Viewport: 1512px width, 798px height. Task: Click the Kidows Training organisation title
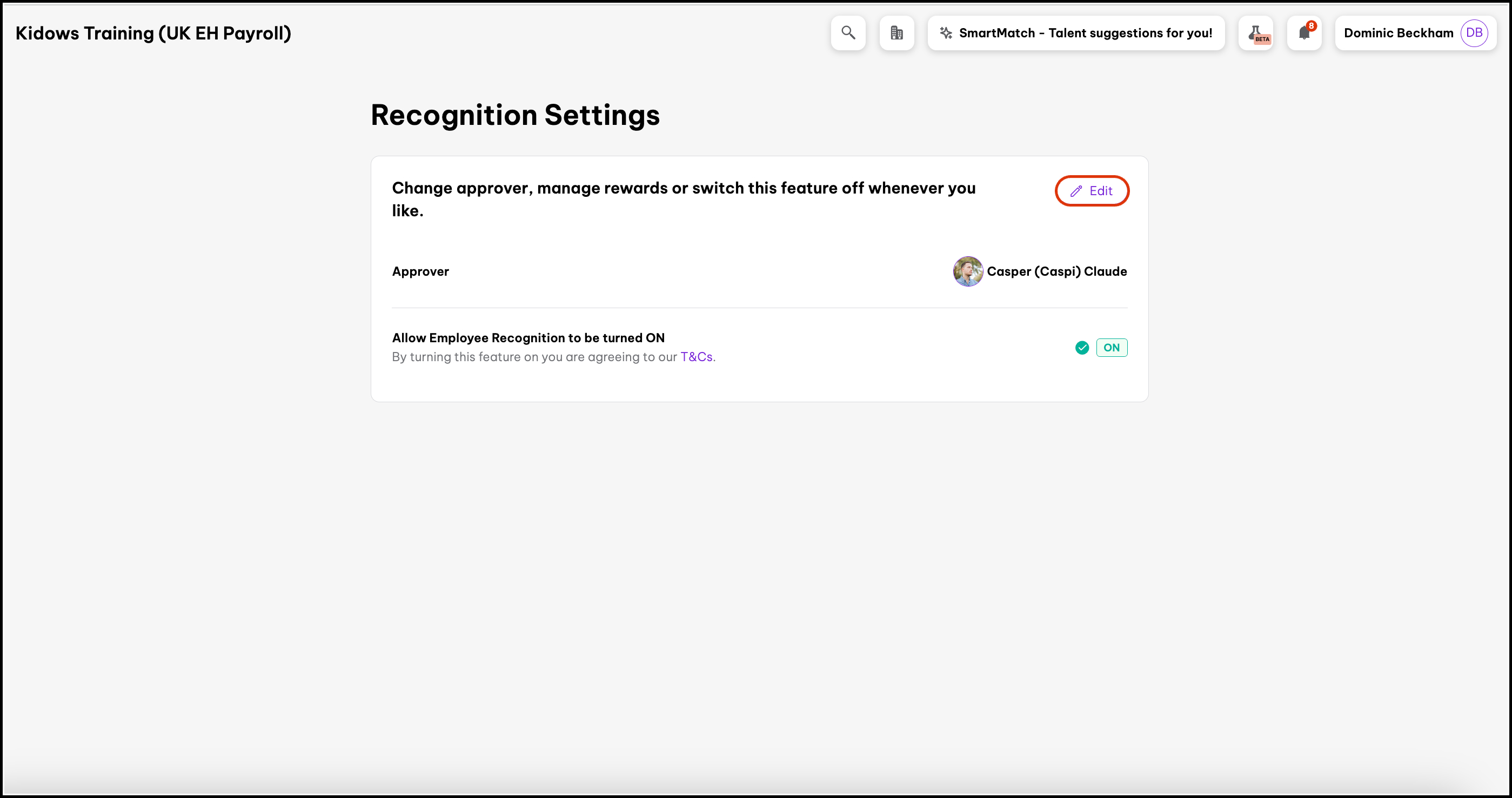153,33
